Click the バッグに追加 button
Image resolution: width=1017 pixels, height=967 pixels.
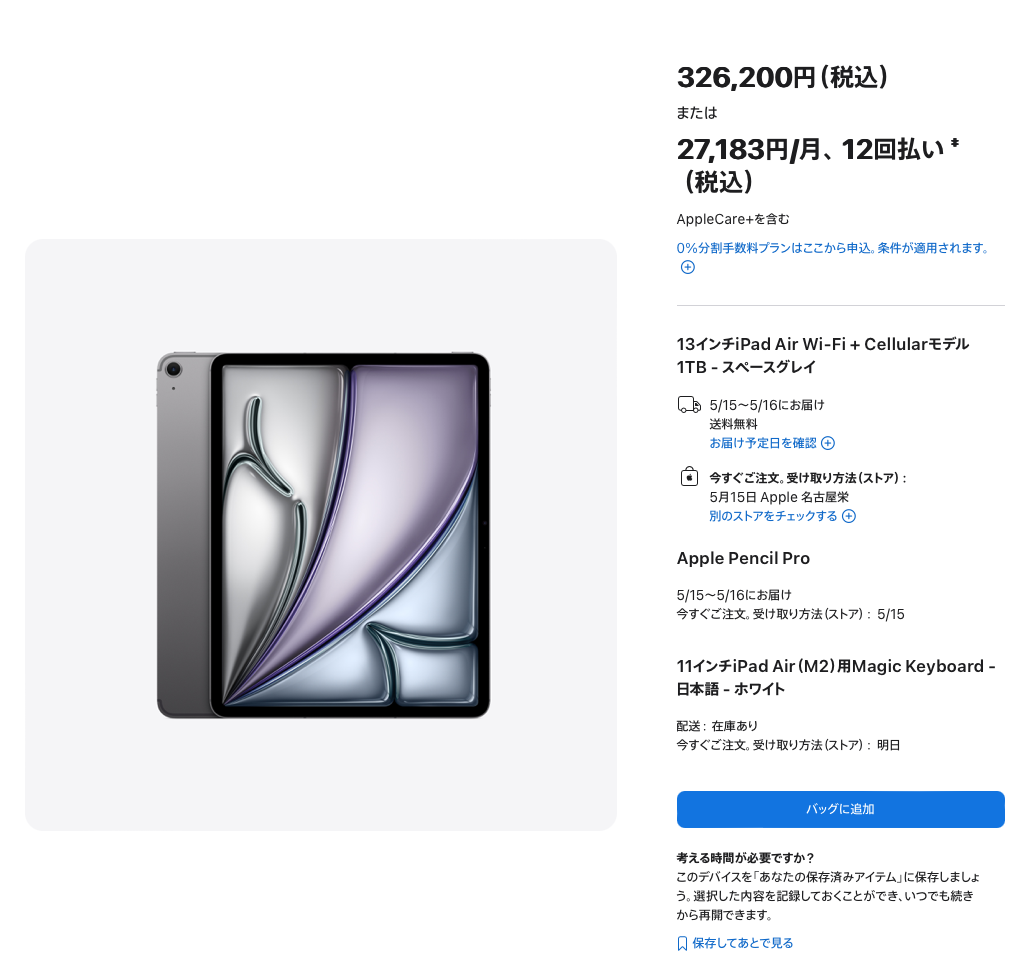click(840, 809)
